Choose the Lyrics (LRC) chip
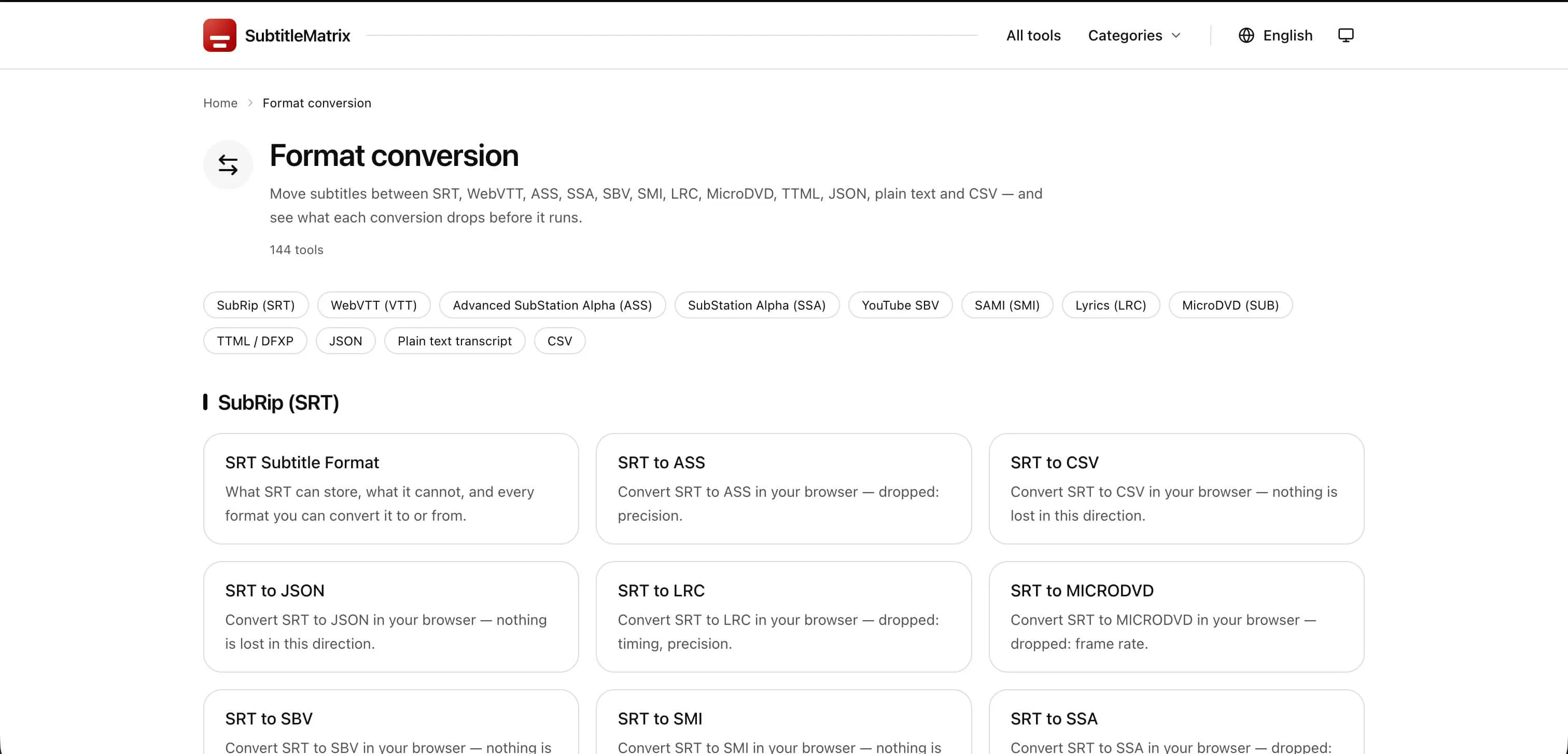1568x754 pixels. (x=1110, y=305)
